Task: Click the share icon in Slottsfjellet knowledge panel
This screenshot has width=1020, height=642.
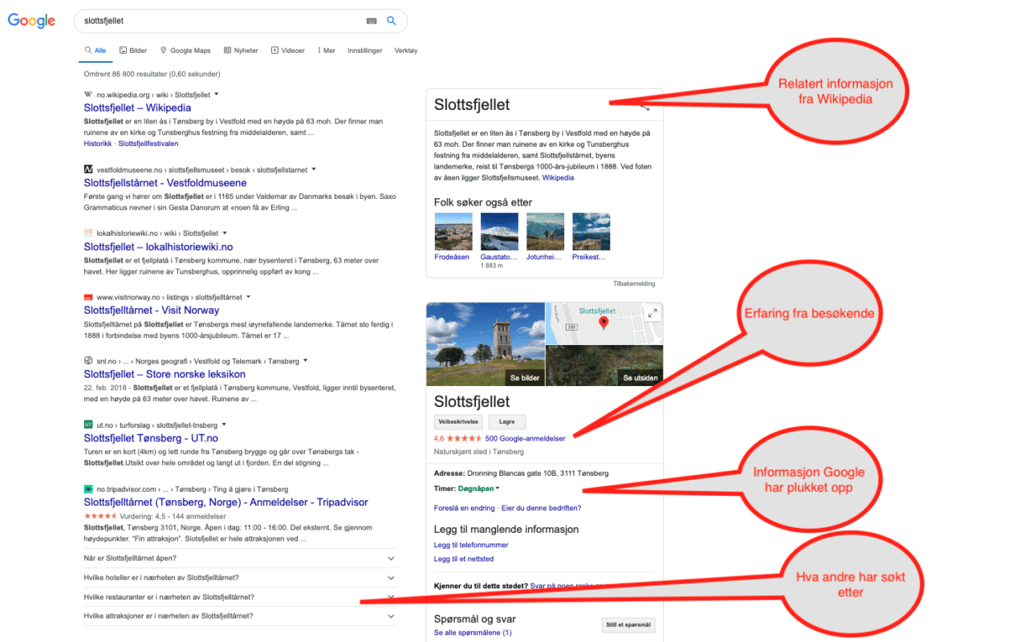Action: [645, 106]
